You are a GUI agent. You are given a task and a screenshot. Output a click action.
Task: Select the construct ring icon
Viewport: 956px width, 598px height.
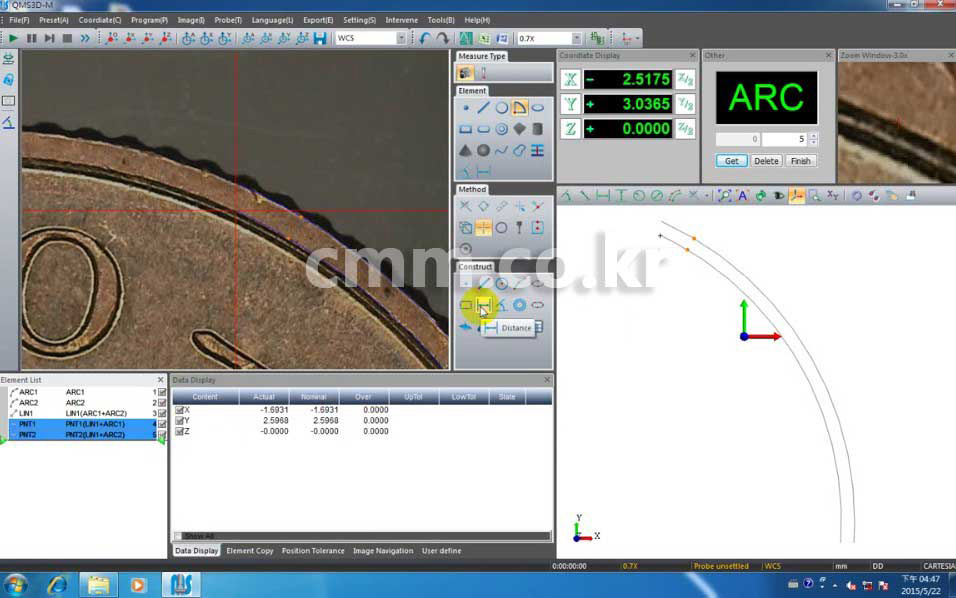519,305
